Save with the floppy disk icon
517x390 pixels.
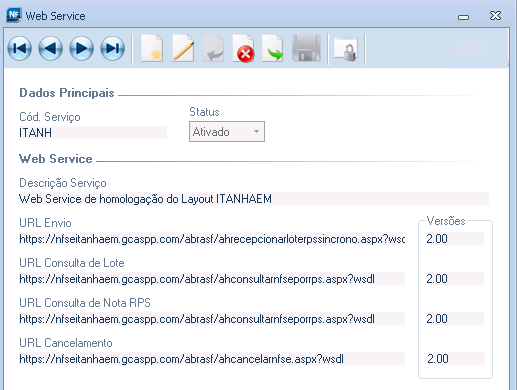pos(306,49)
